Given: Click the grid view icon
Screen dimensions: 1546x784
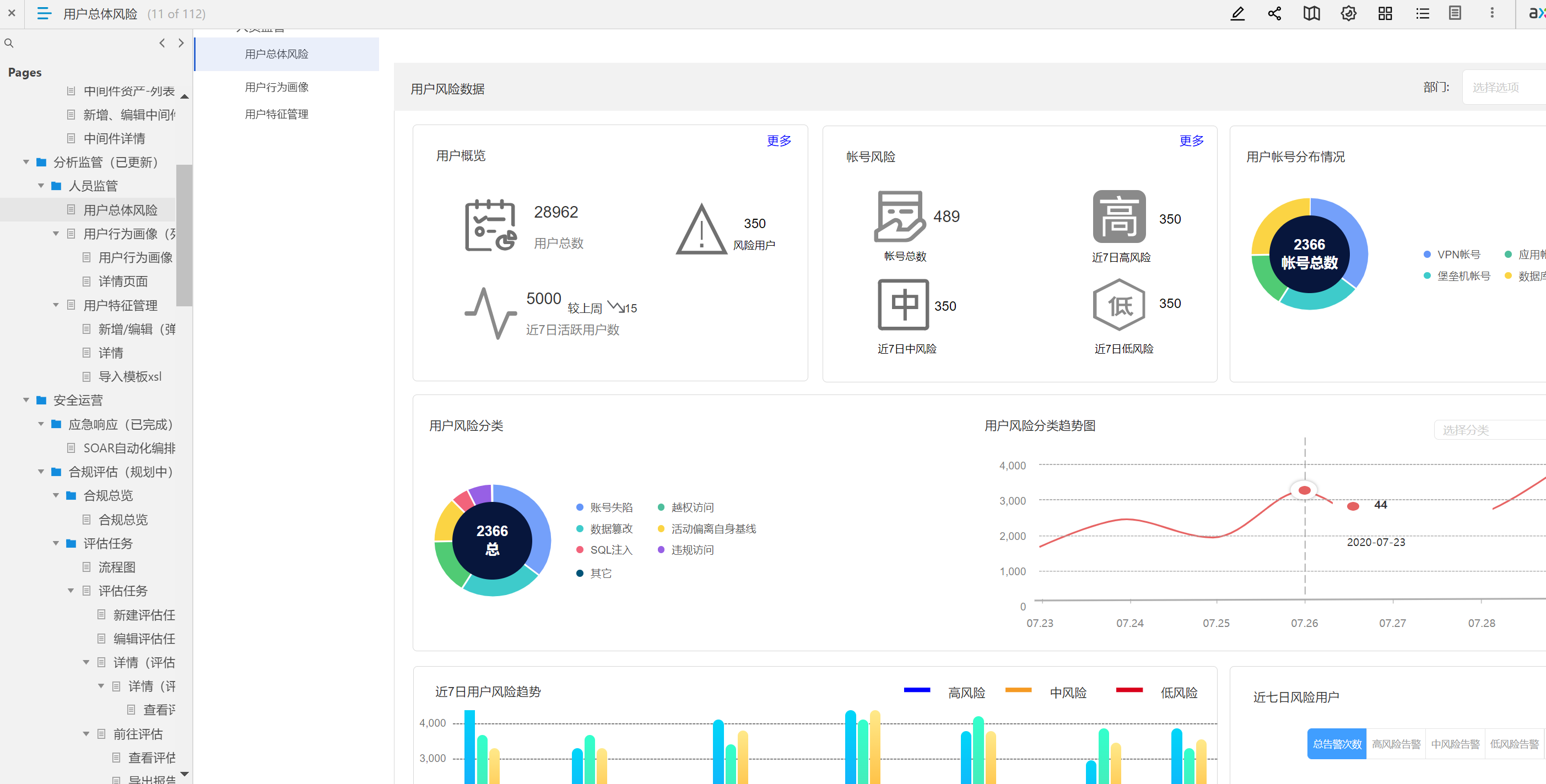Looking at the screenshot, I should [1385, 13].
